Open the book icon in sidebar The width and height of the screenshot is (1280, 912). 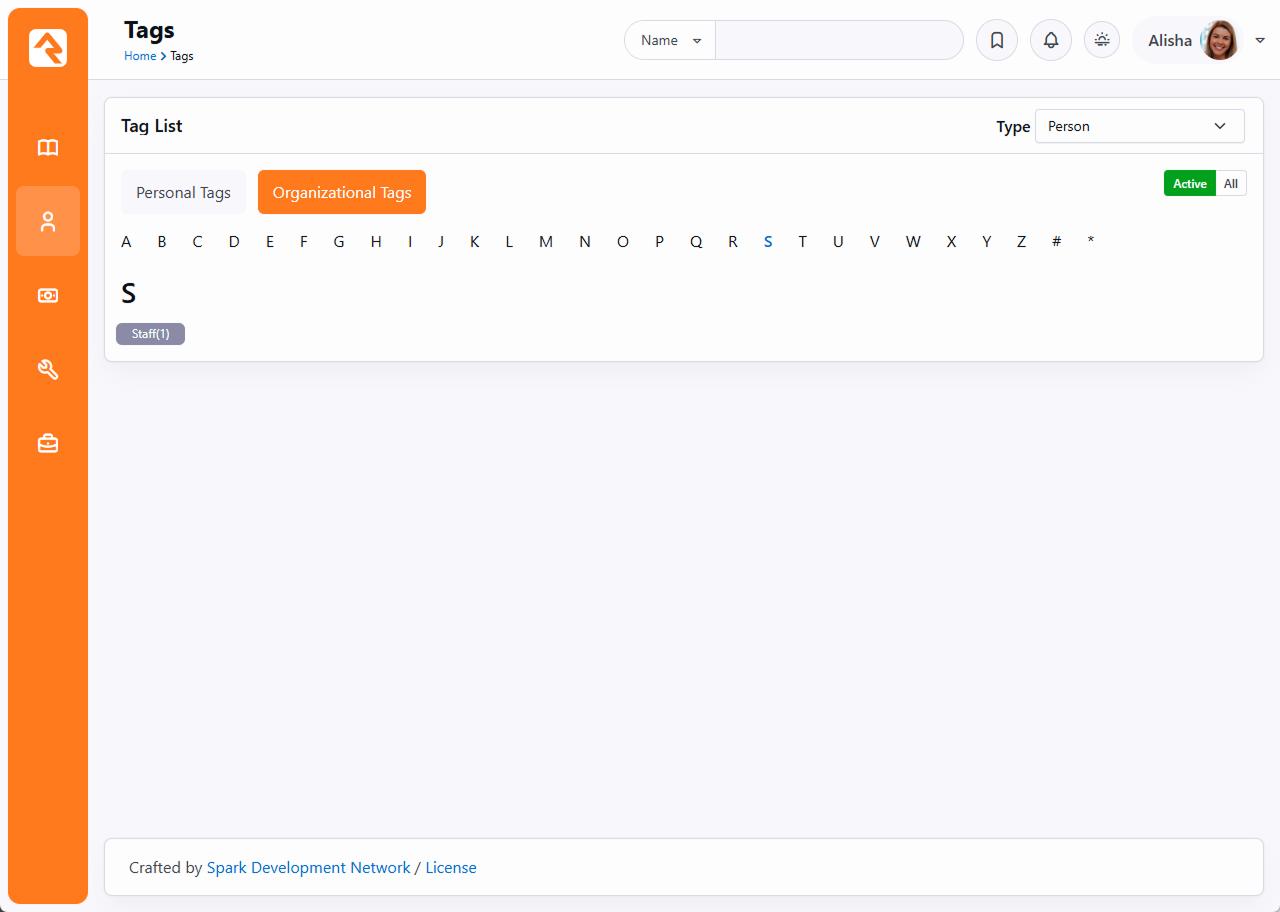click(48, 148)
